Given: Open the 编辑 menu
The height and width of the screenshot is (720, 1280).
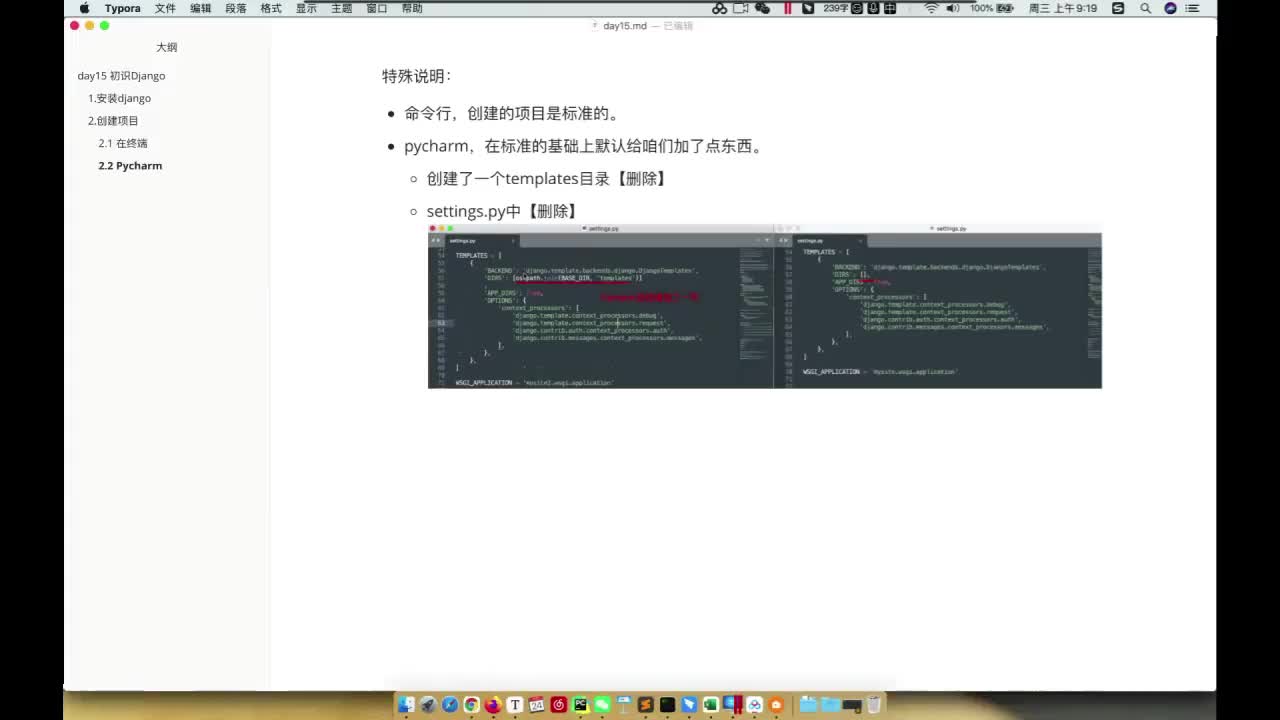Looking at the screenshot, I should click(200, 8).
